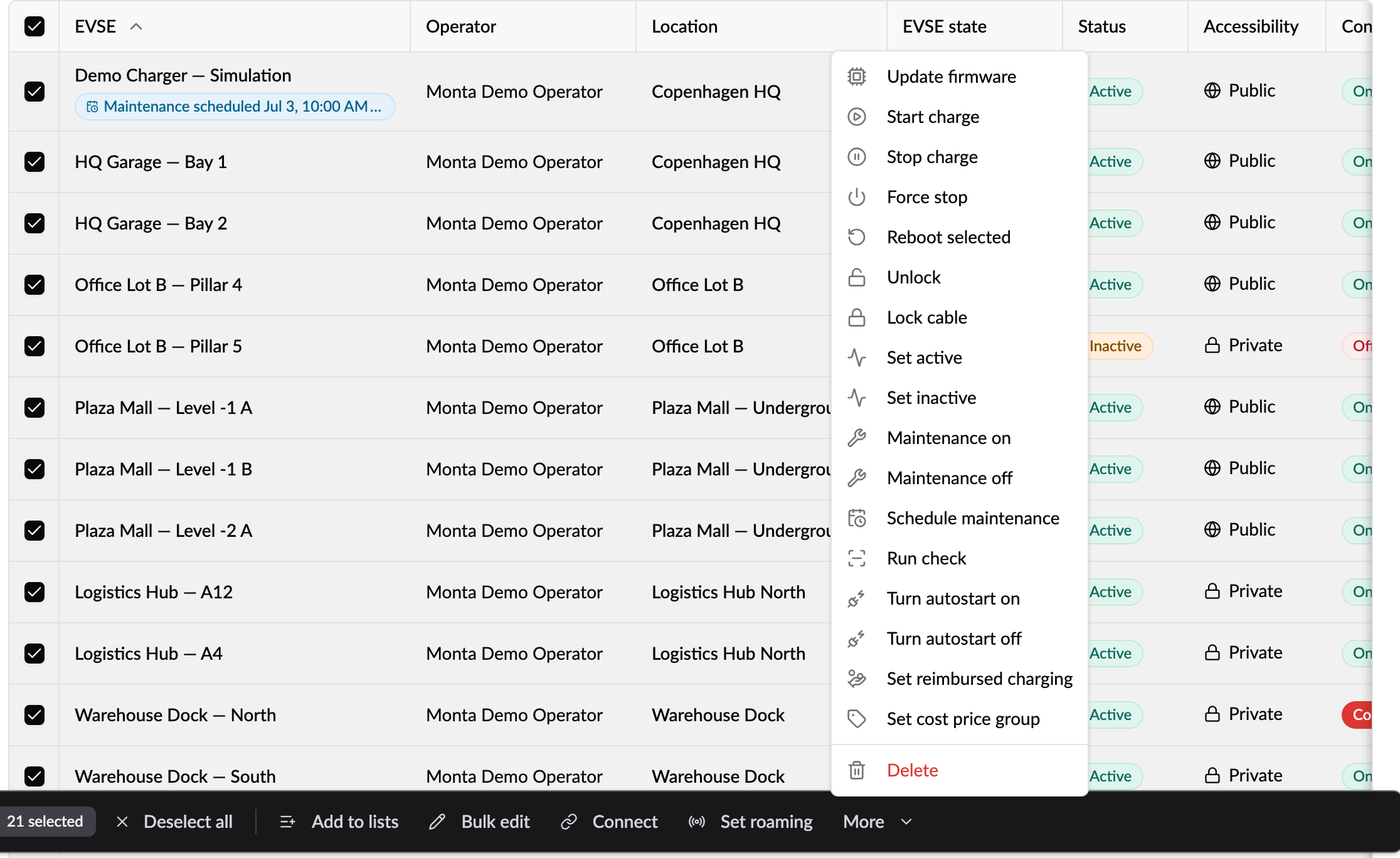The height and width of the screenshot is (858, 1400).
Task: Click the Warehouse Dock — North row name
Action: click(x=175, y=715)
